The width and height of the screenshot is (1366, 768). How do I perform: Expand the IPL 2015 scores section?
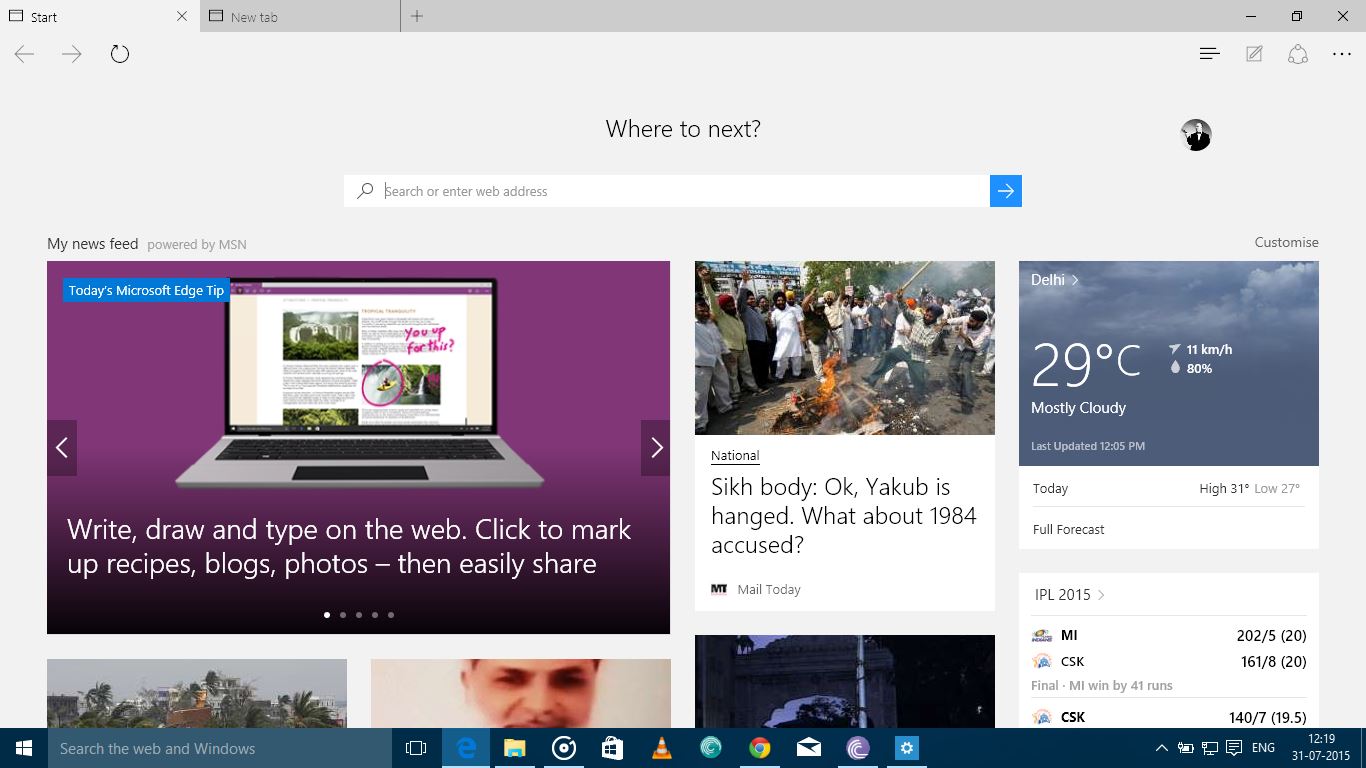coord(1100,594)
